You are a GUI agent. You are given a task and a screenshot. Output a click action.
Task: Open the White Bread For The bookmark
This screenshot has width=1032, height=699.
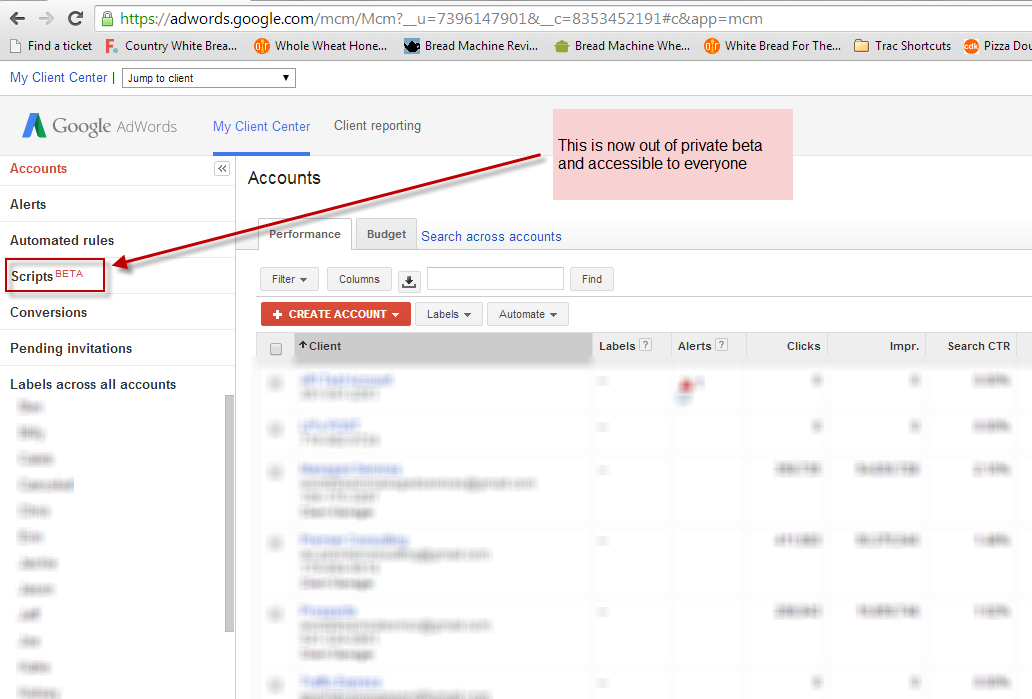[773, 46]
